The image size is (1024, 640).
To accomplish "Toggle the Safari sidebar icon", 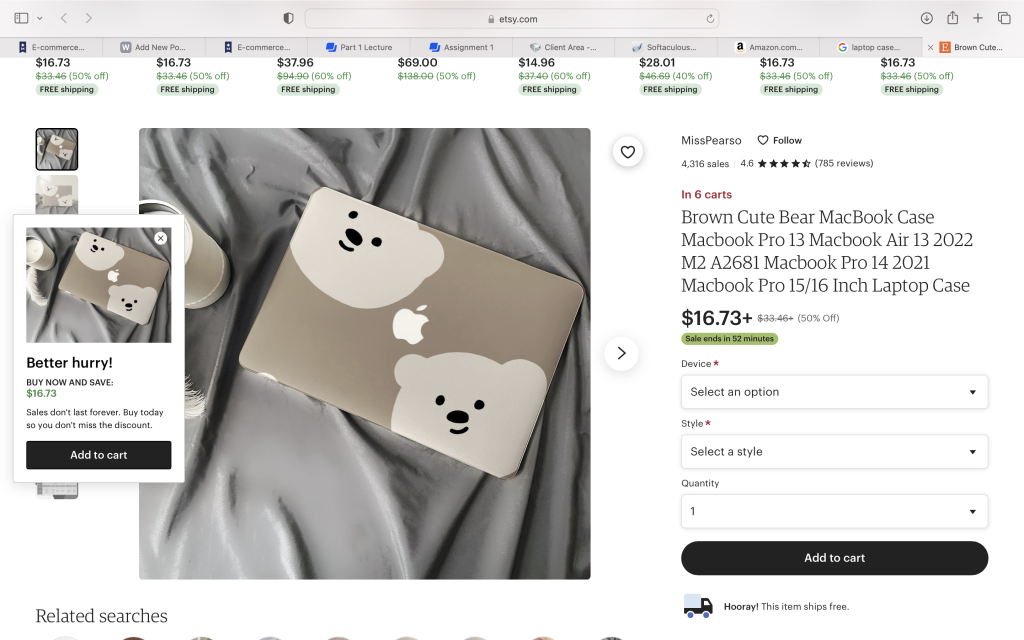I will [21, 18].
